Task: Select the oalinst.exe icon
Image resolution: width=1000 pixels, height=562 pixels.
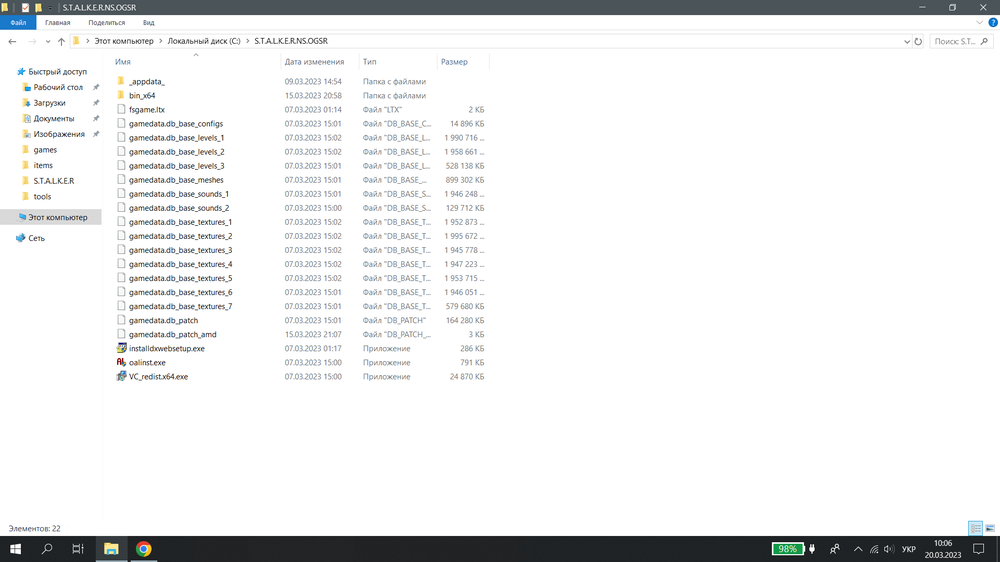Action: [121, 362]
